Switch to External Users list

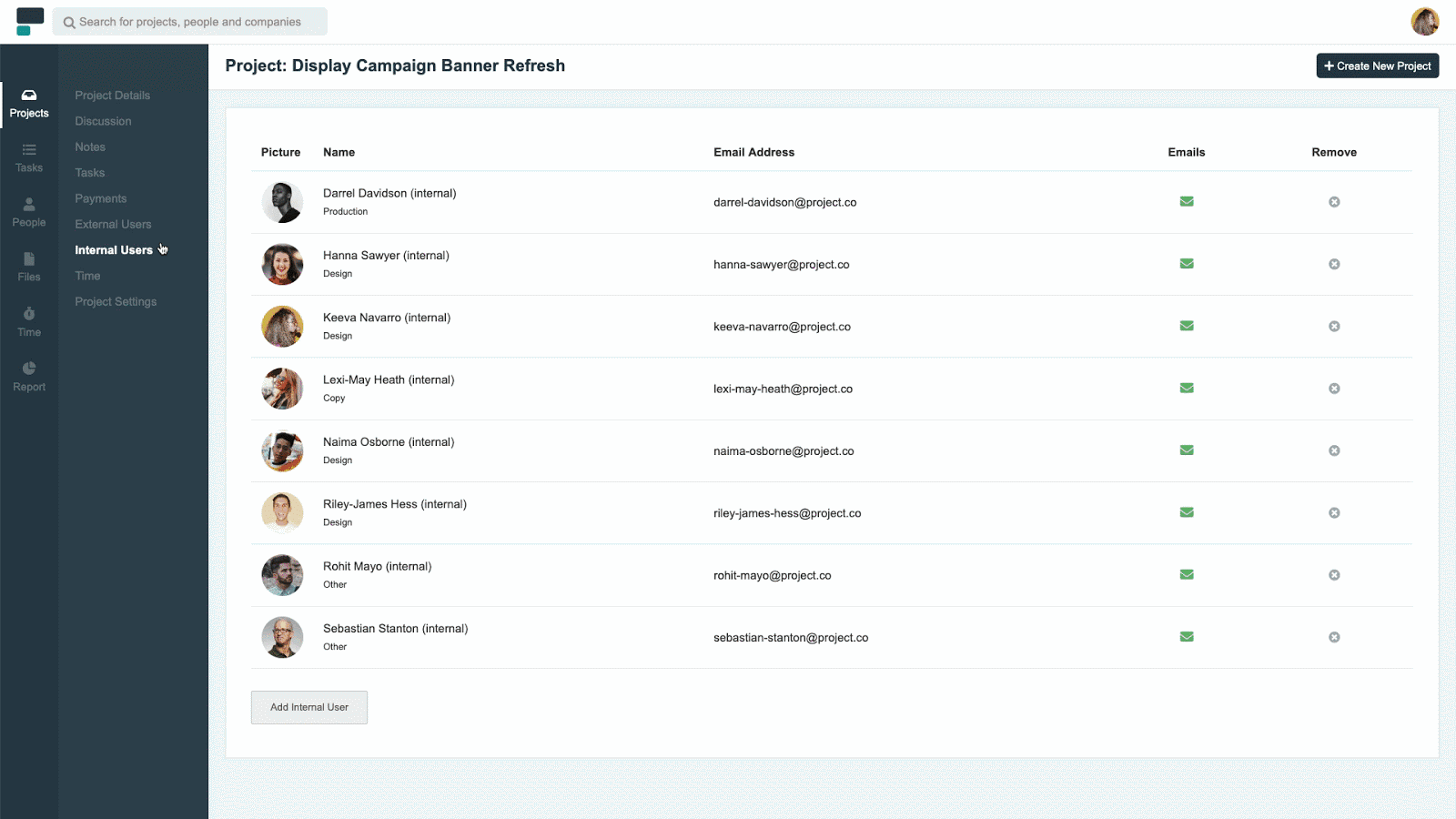(113, 225)
